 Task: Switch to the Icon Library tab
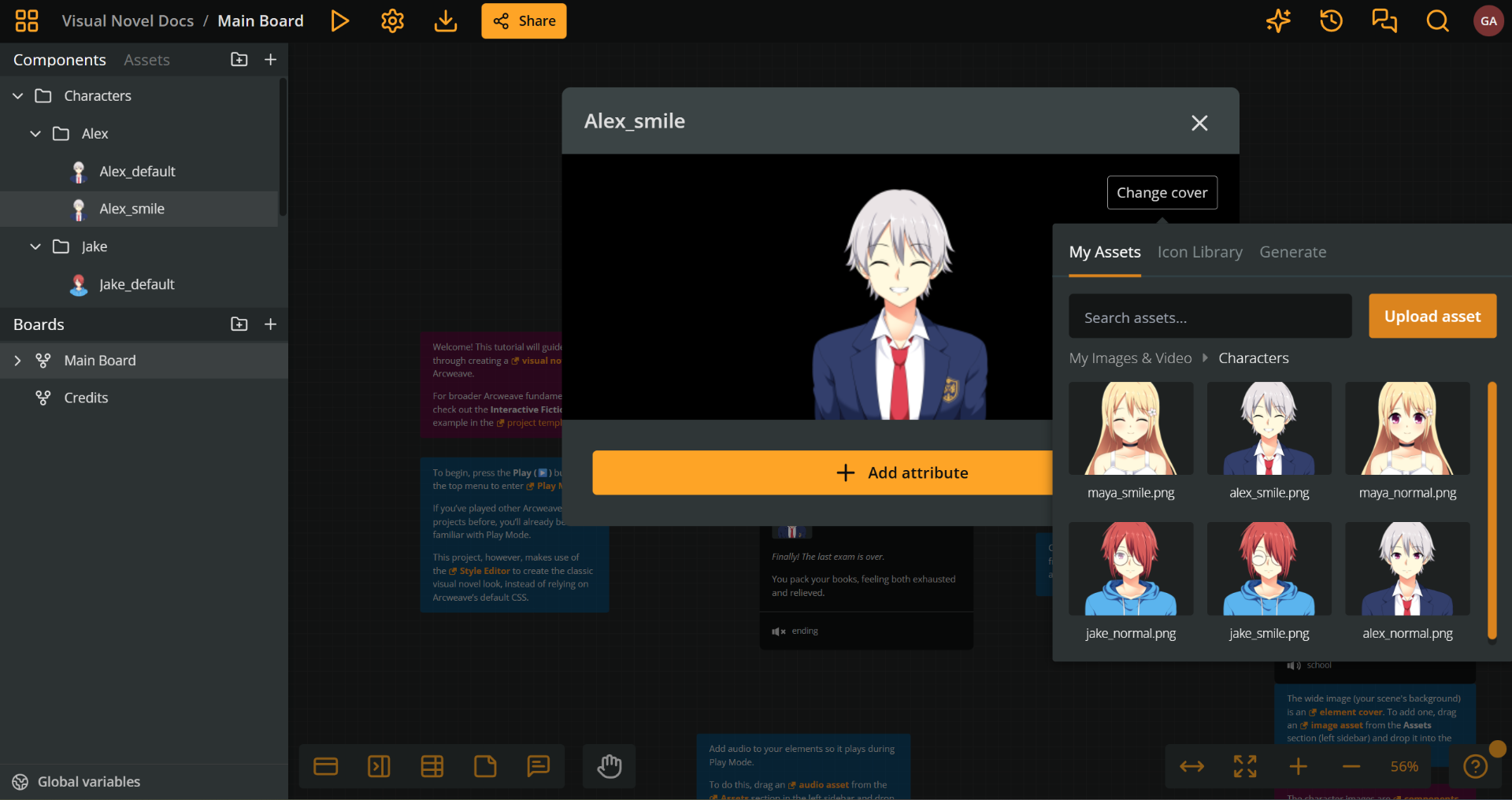tap(1199, 252)
